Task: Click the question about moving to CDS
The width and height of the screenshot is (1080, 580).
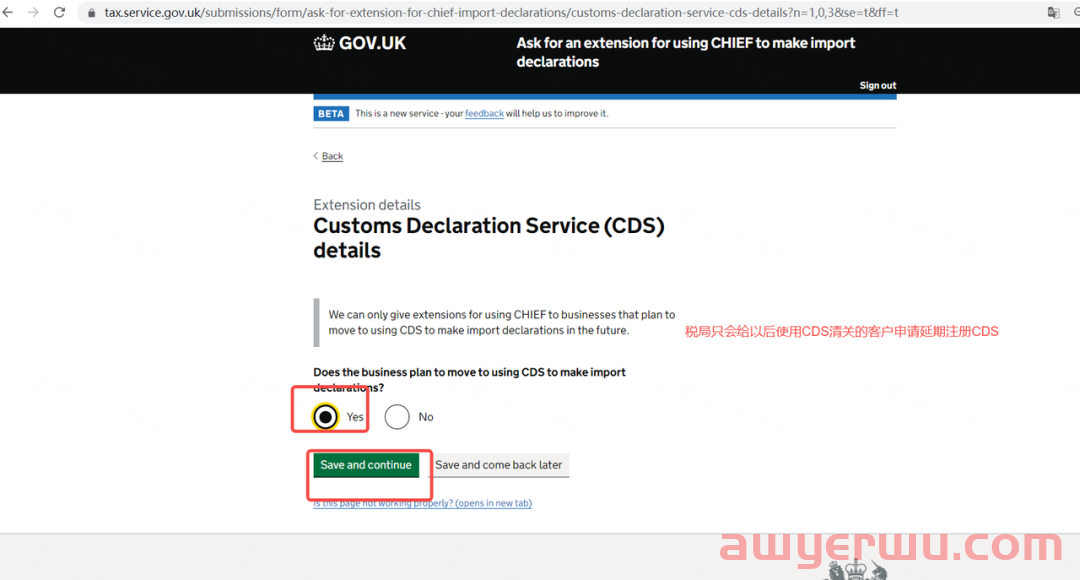Action: [x=470, y=380]
